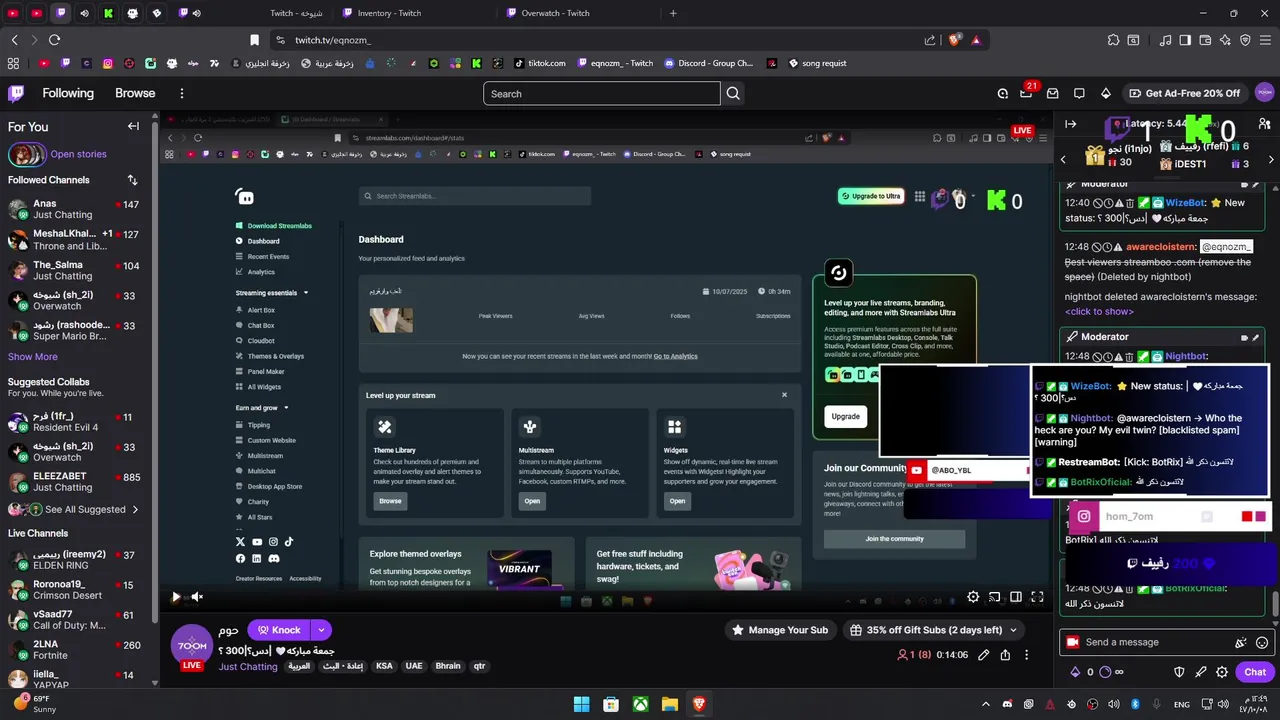Open the Bits diamond icon in top bar

pyautogui.click(x=1105, y=93)
